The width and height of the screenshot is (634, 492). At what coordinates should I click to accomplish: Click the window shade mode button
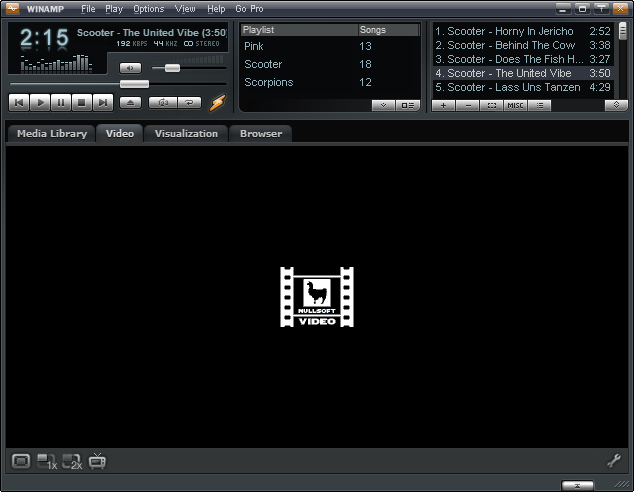click(x=601, y=8)
